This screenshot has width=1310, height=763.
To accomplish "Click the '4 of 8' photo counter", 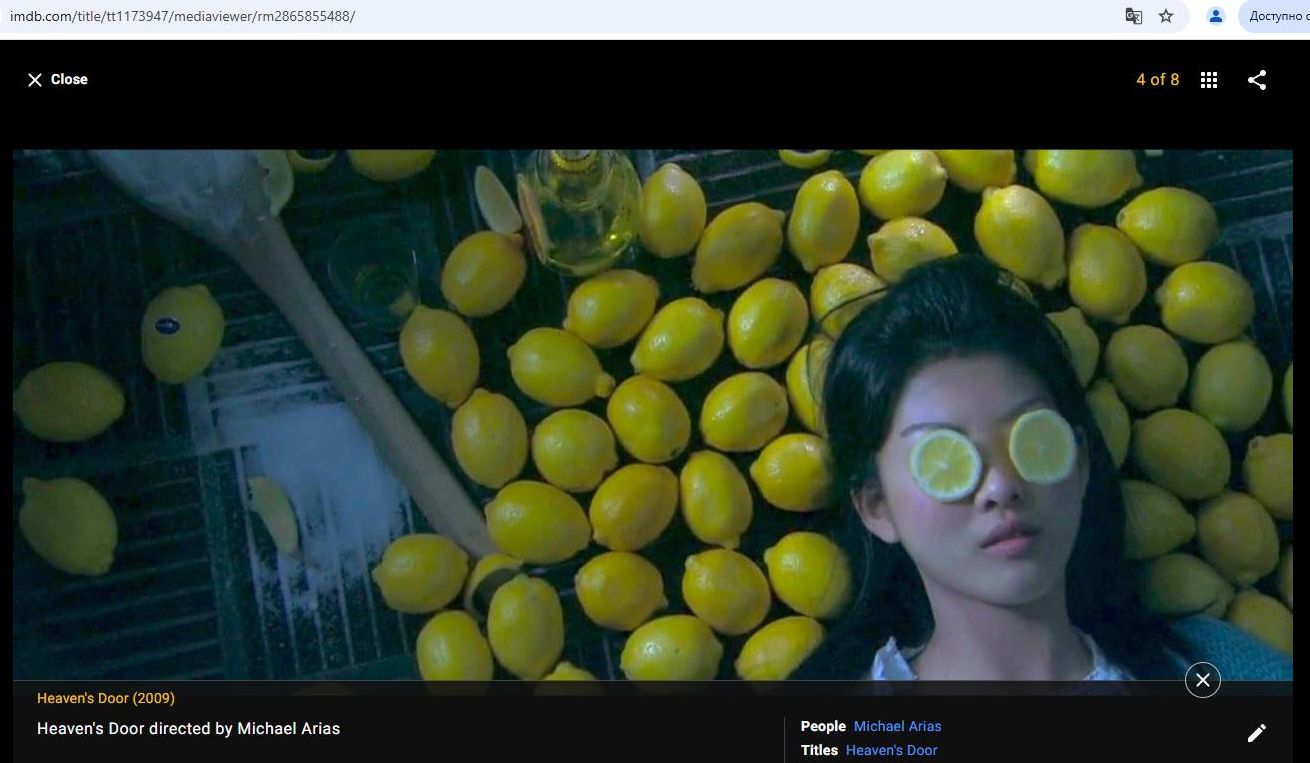I will [1157, 80].
